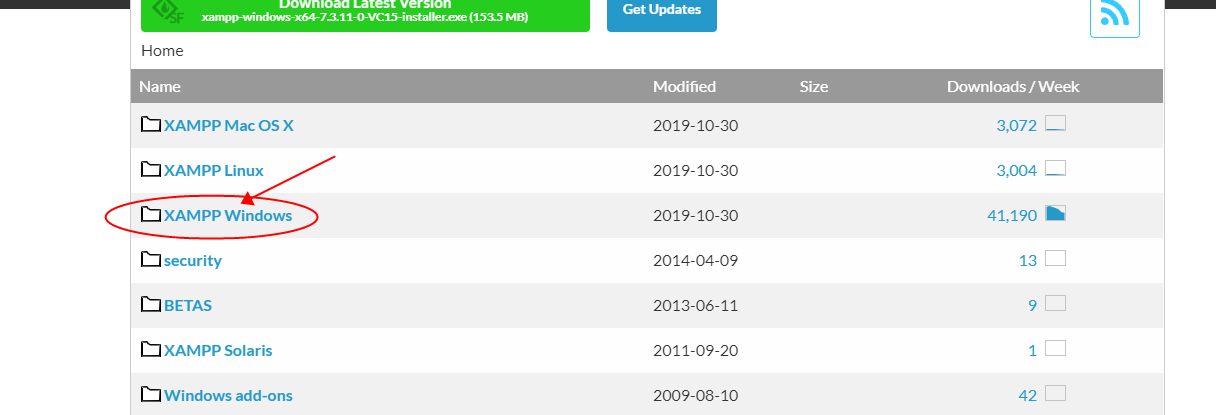Sort the list by the Modified column header
This screenshot has height=415, width=1216.
(x=684, y=86)
